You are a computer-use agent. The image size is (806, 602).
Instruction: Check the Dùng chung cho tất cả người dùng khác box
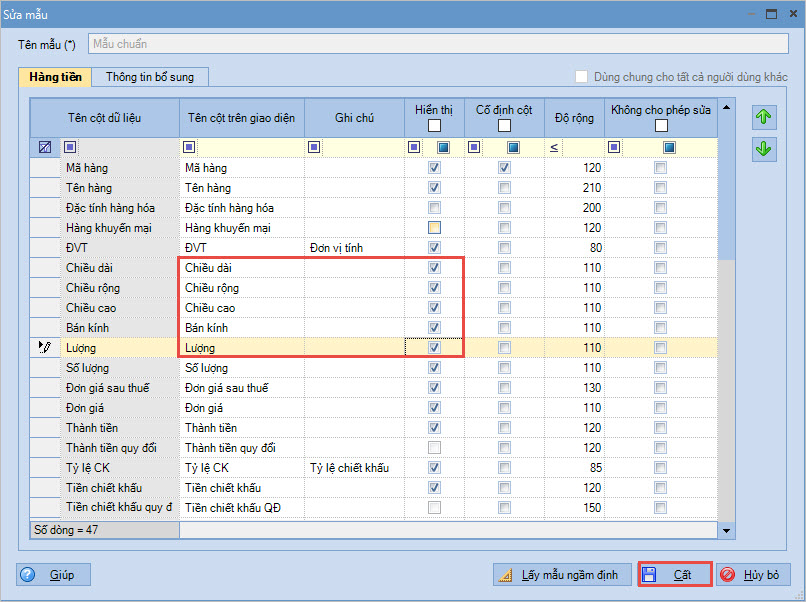click(x=581, y=77)
